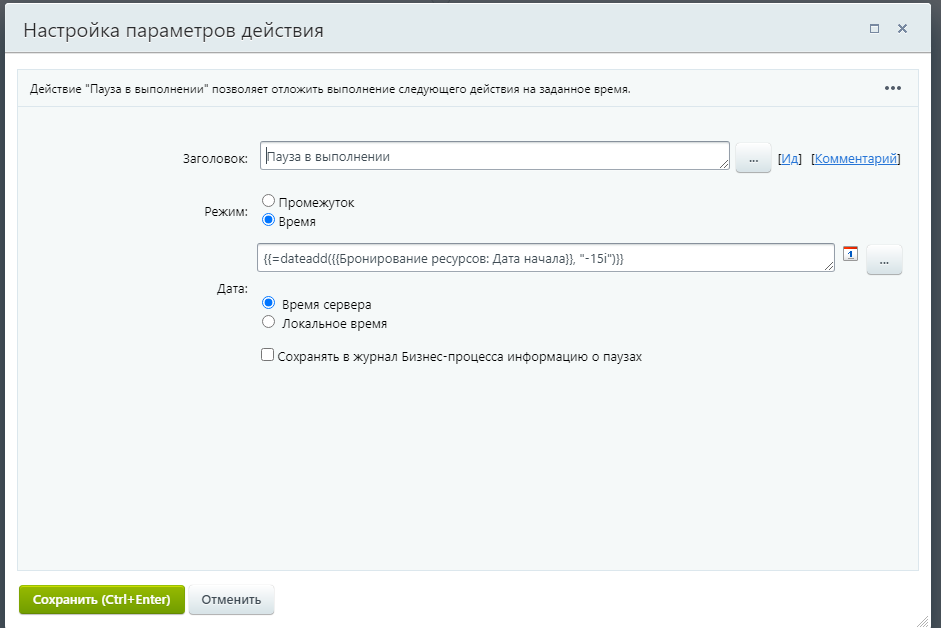Click the Отменить button
941x628 pixels.
tap(231, 600)
